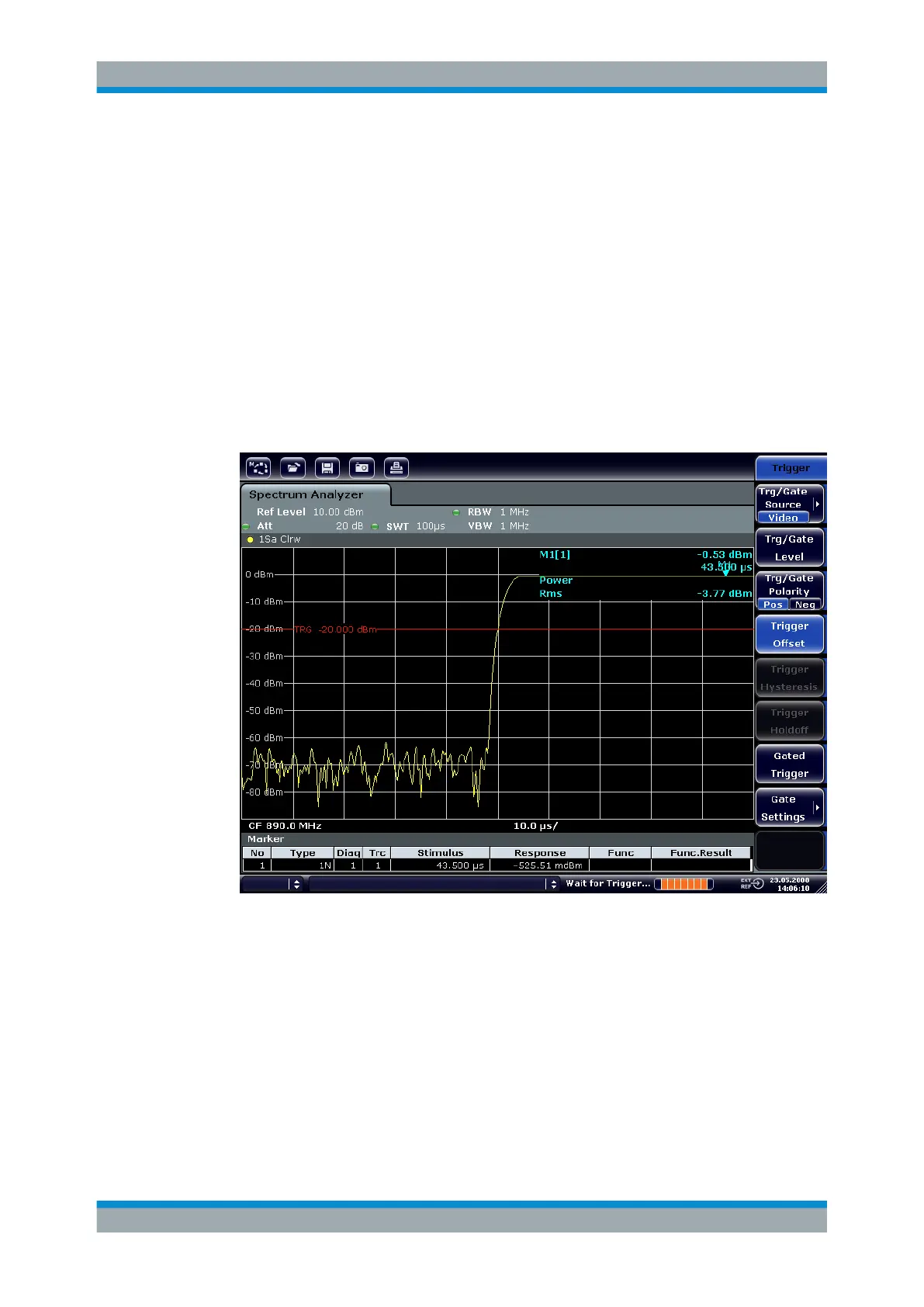Expand Trg/Gate Source submenu arrow

(817, 504)
